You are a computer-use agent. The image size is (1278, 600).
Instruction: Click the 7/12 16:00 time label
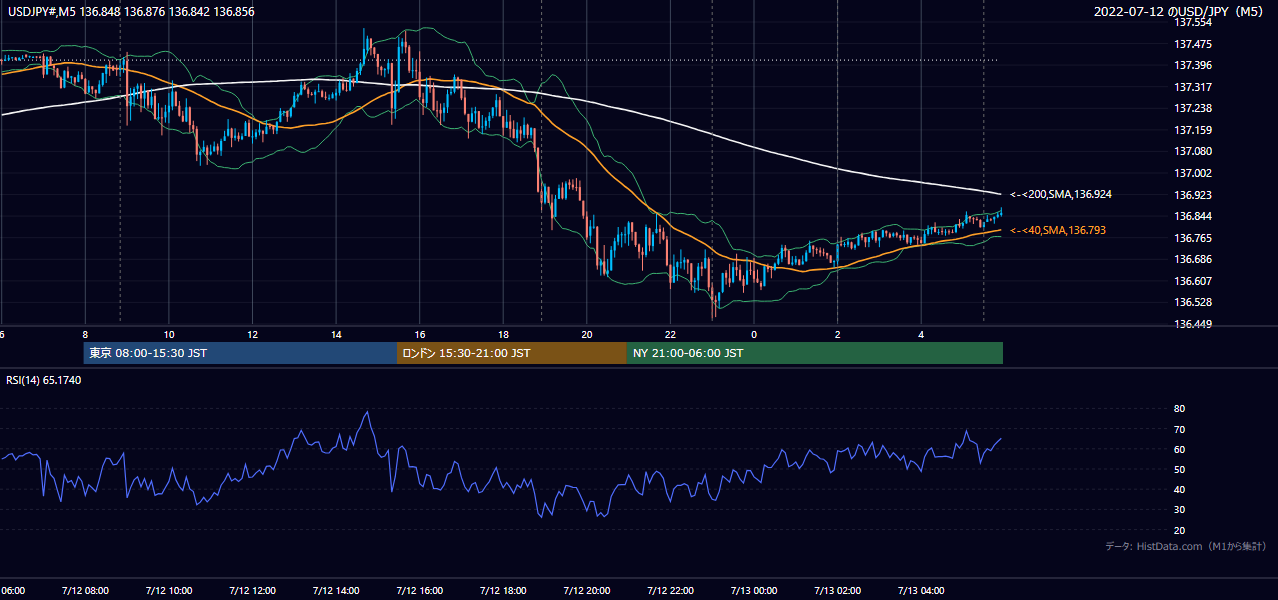[x=420, y=591]
